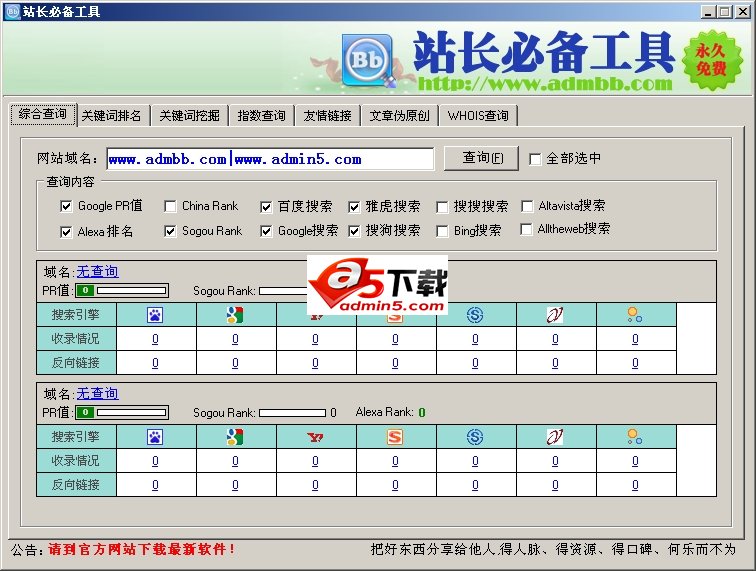Image resolution: width=756 pixels, height=571 pixels.
Task: Open the 文章伪原创 tab
Action: point(400,116)
